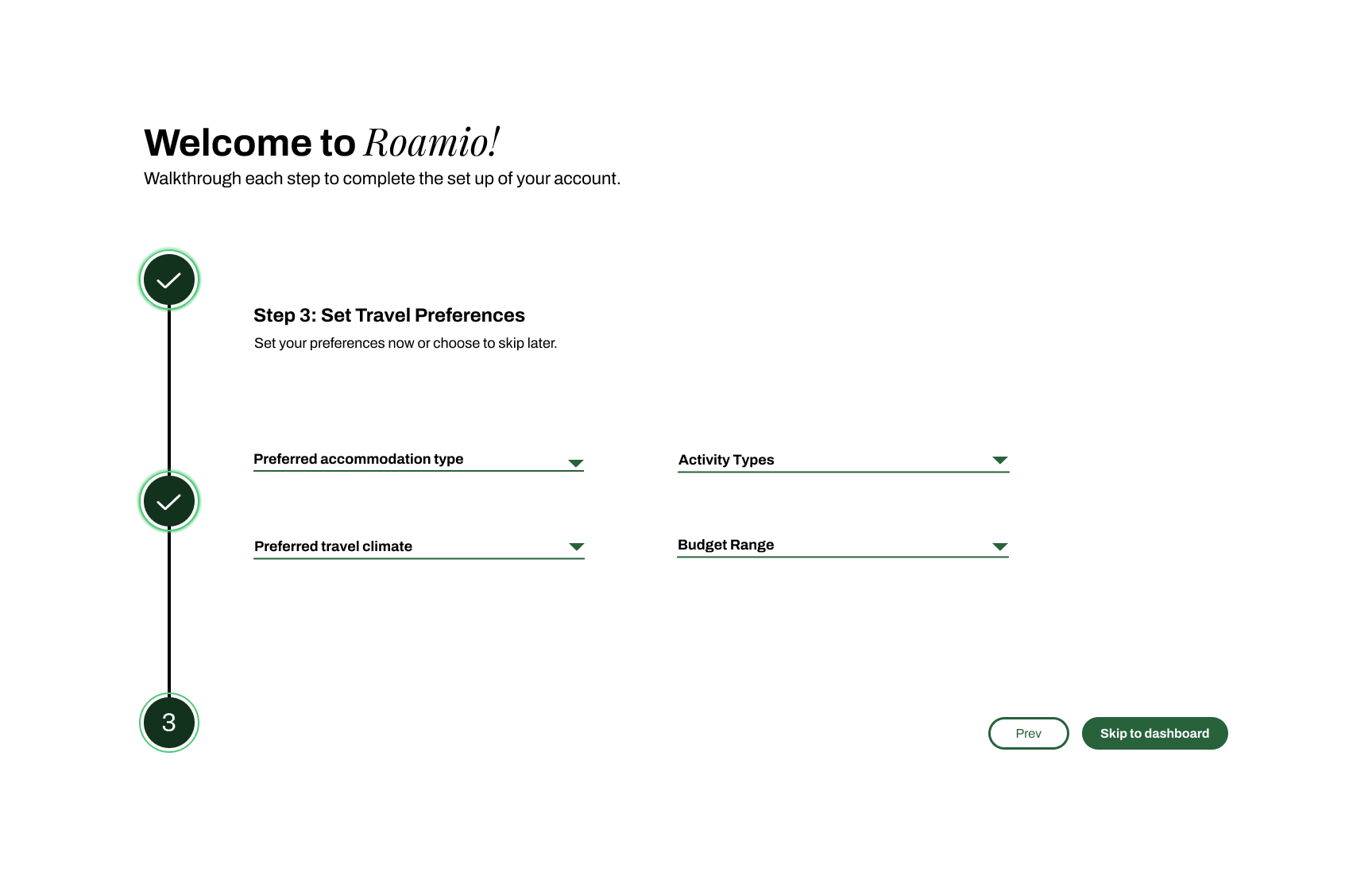
Task: Open Preferred travel climate dropdown
Action: pyautogui.click(x=419, y=547)
